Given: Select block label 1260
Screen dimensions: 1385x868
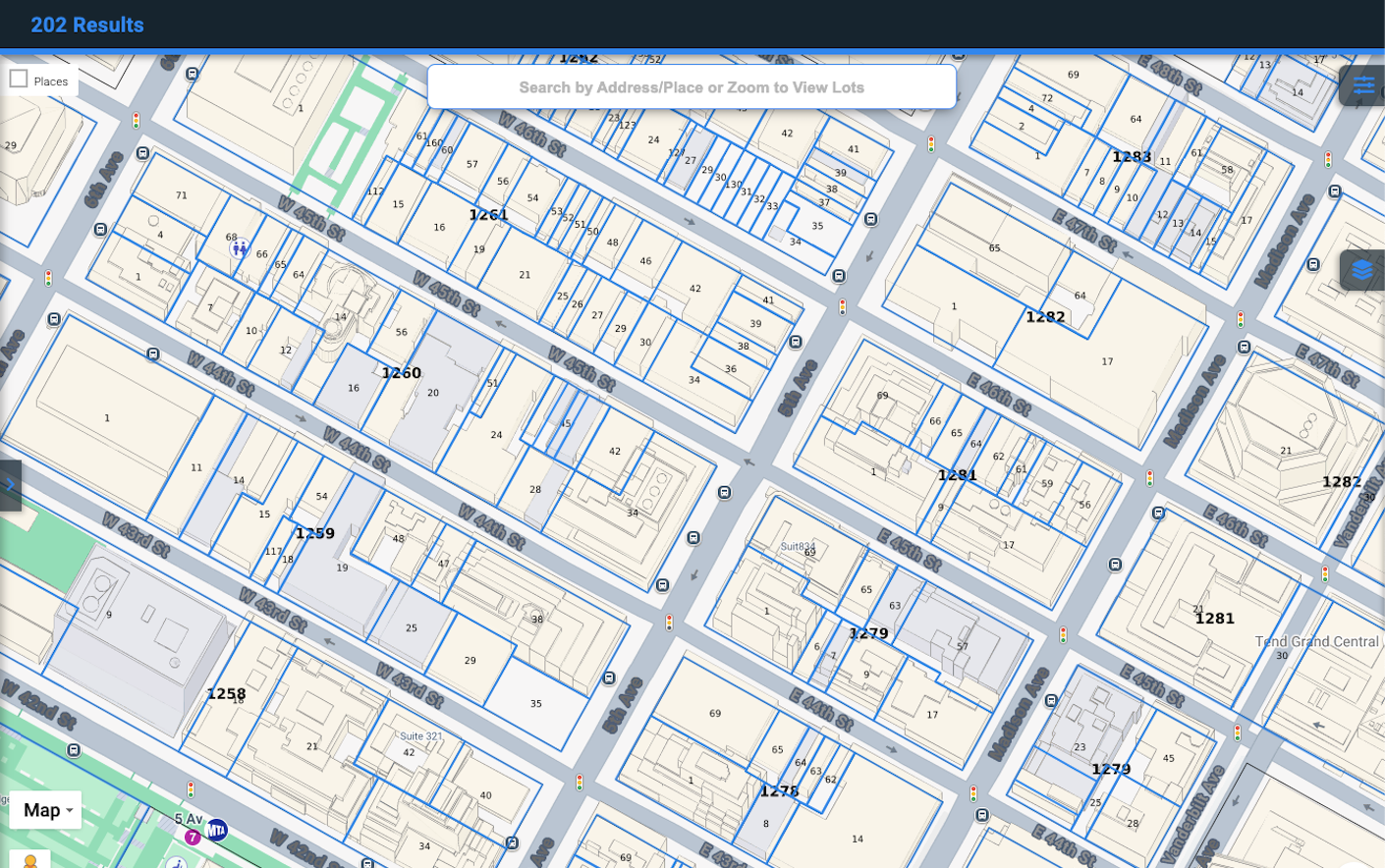Looking at the screenshot, I should point(401,373).
